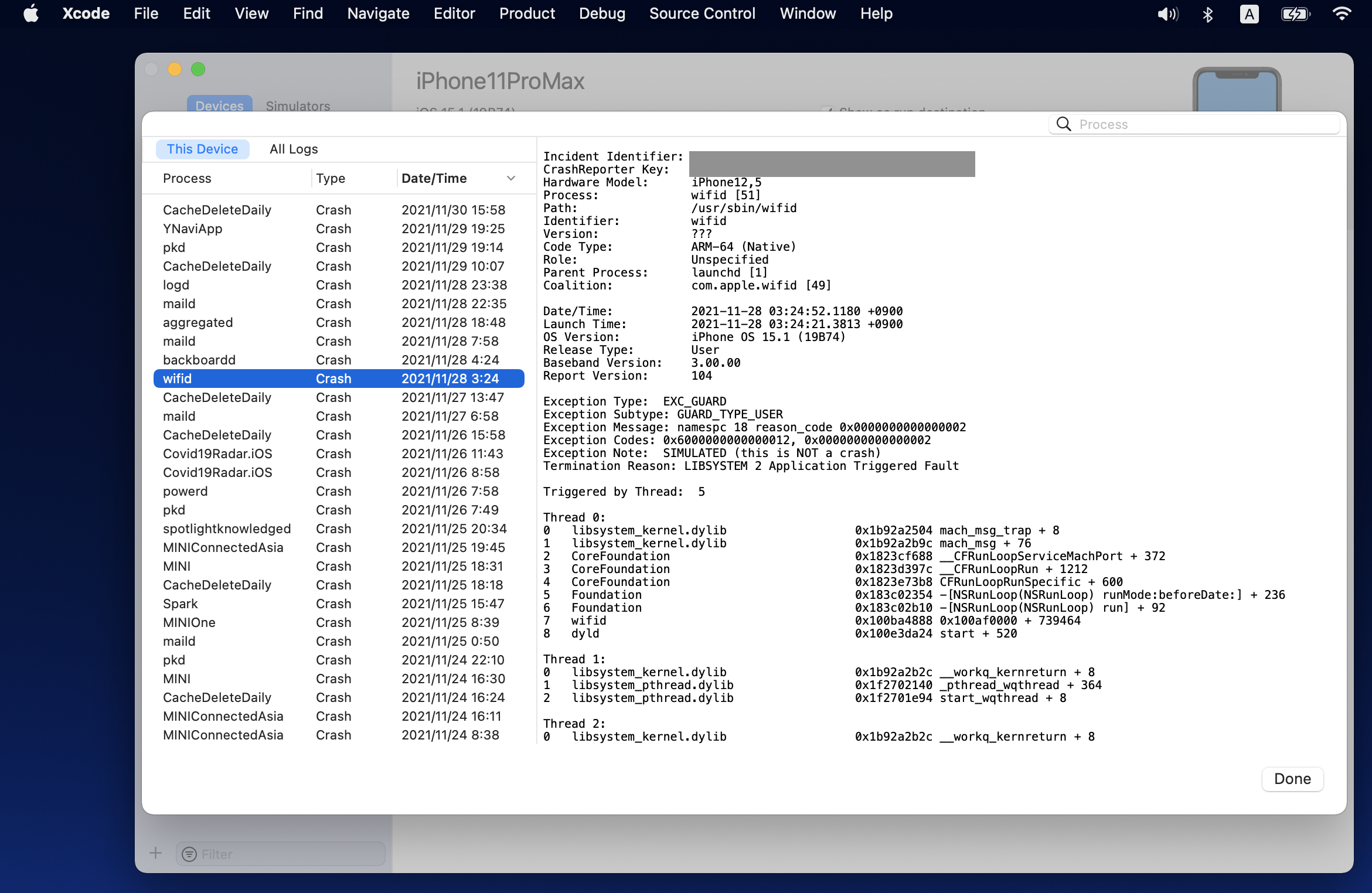Open Bluetooth status menu
1372x893 pixels.
tap(1207, 14)
